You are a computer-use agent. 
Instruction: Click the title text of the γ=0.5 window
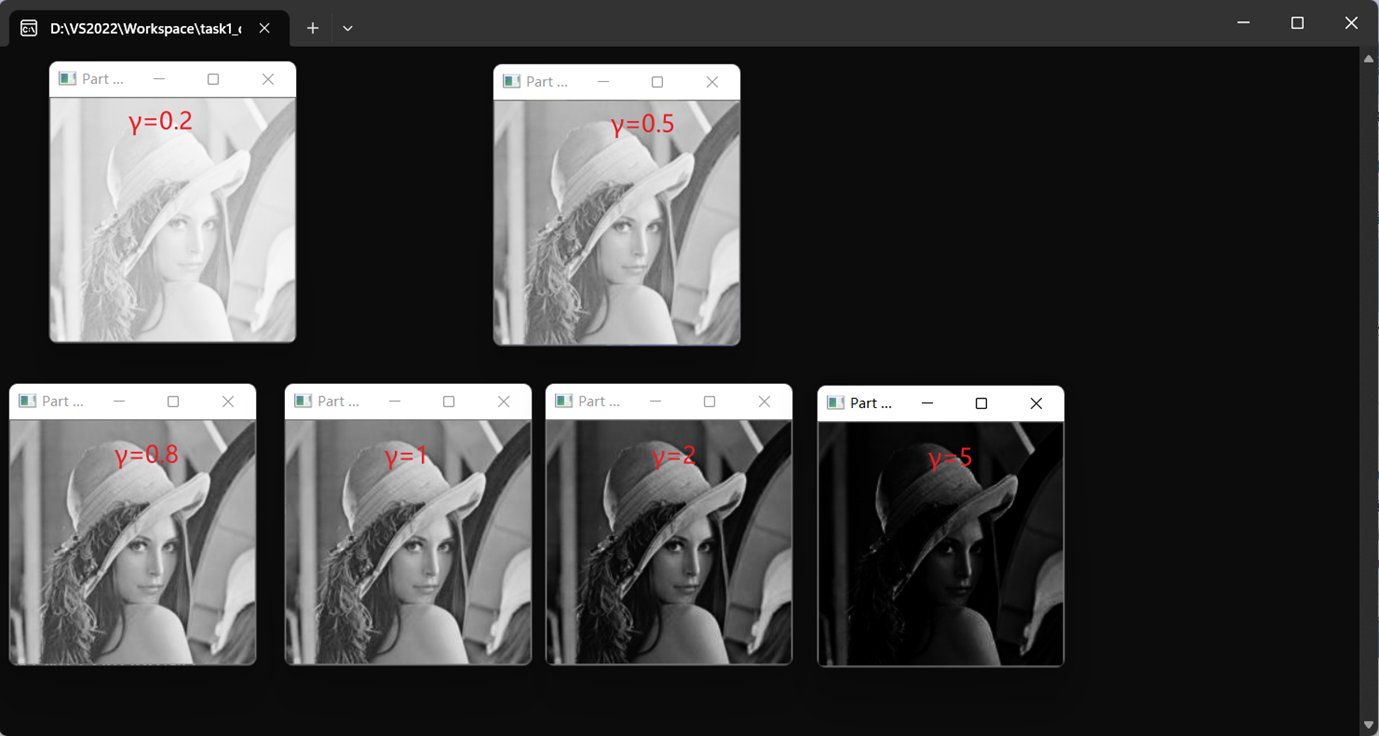546,82
